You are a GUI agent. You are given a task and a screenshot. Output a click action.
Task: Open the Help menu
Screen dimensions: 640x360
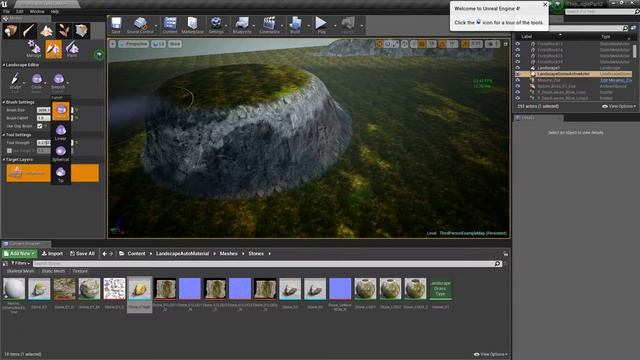coord(55,11)
